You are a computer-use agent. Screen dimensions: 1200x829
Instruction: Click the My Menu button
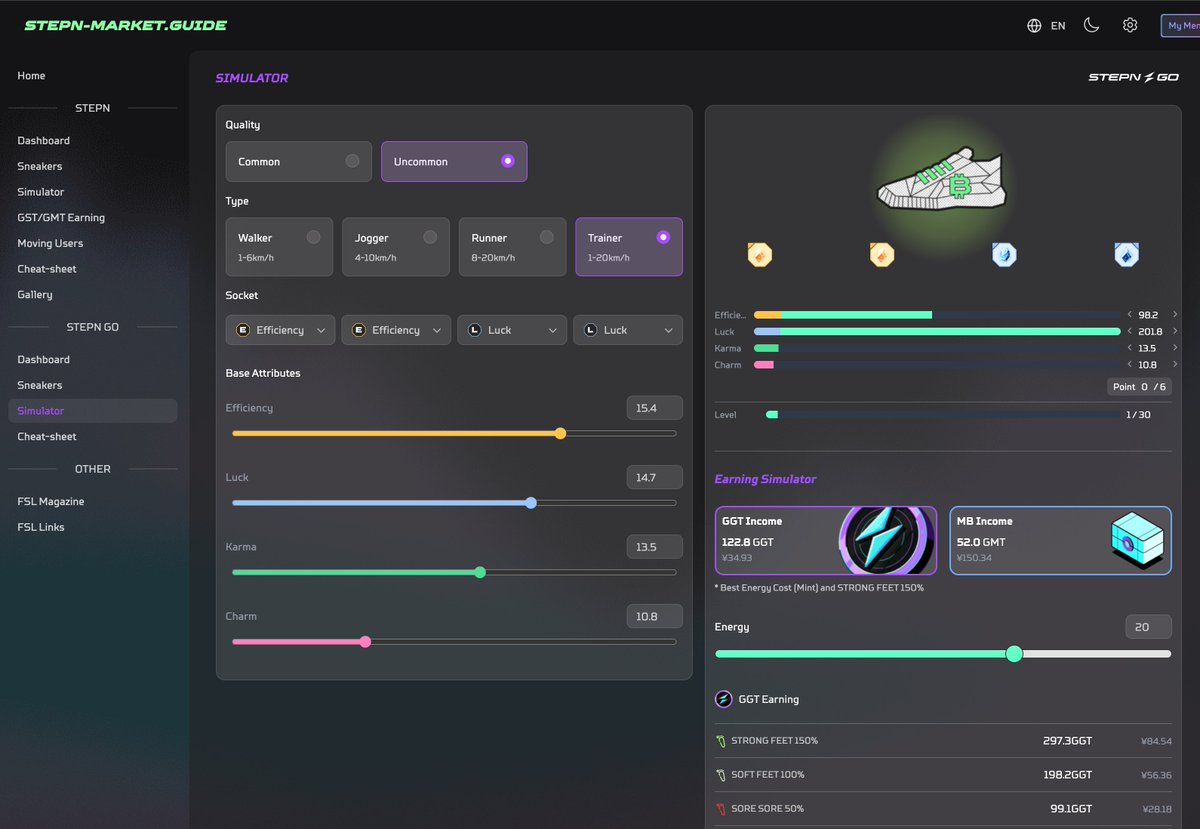click(x=1180, y=25)
